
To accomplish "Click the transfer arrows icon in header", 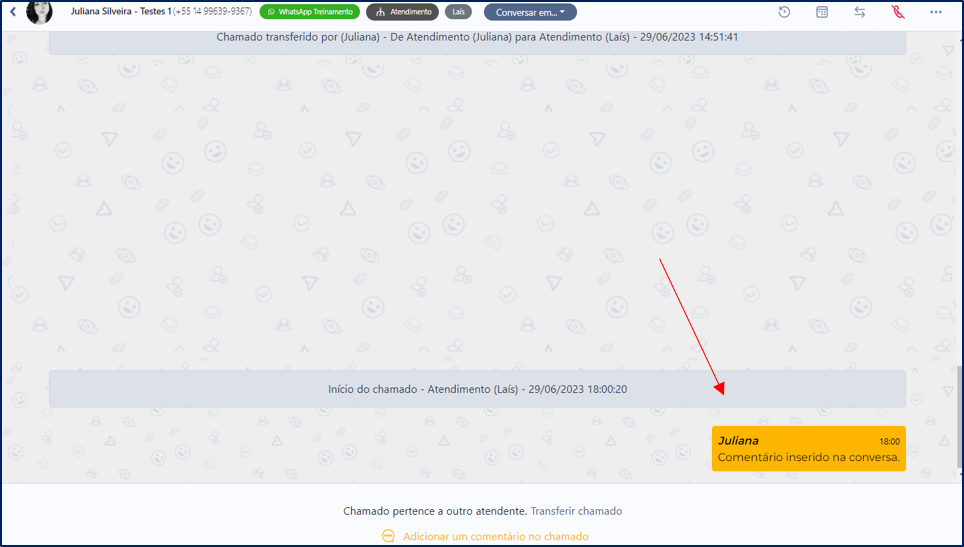I will click(x=860, y=12).
